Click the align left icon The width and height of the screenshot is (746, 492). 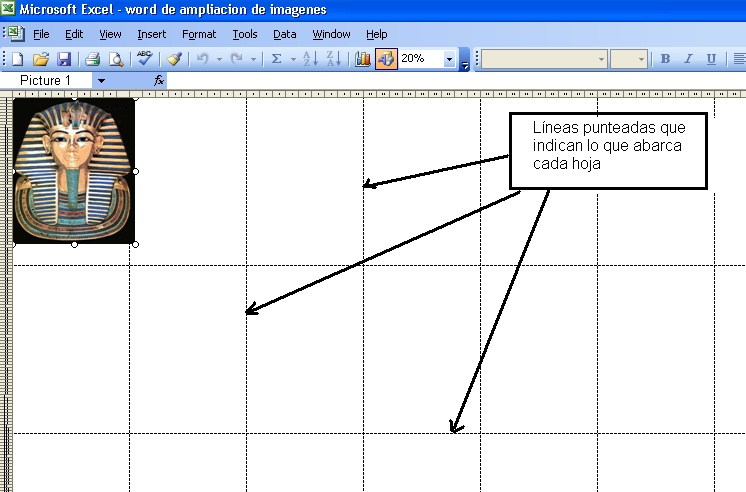[x=739, y=59]
